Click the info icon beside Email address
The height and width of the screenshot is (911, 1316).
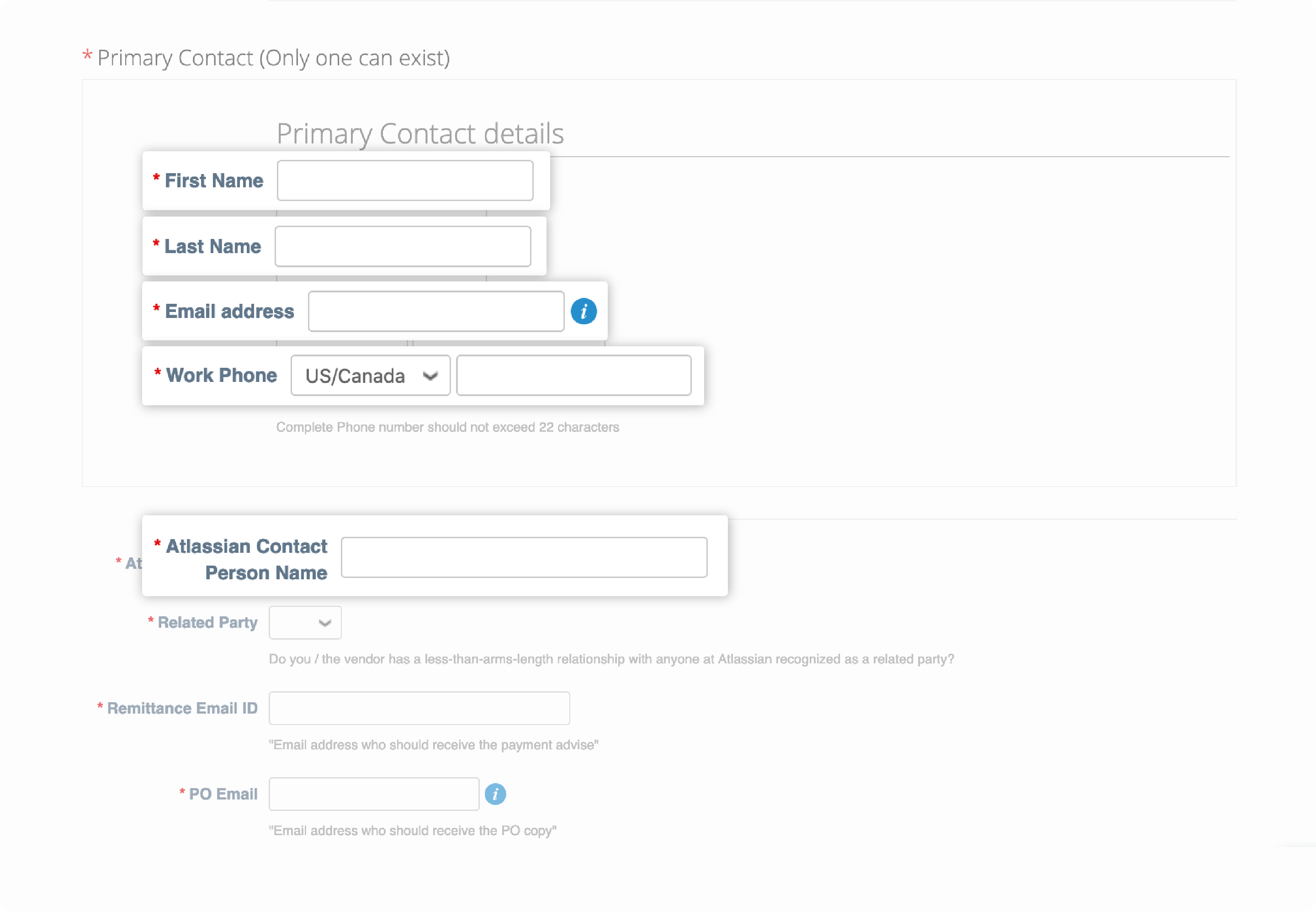click(584, 312)
